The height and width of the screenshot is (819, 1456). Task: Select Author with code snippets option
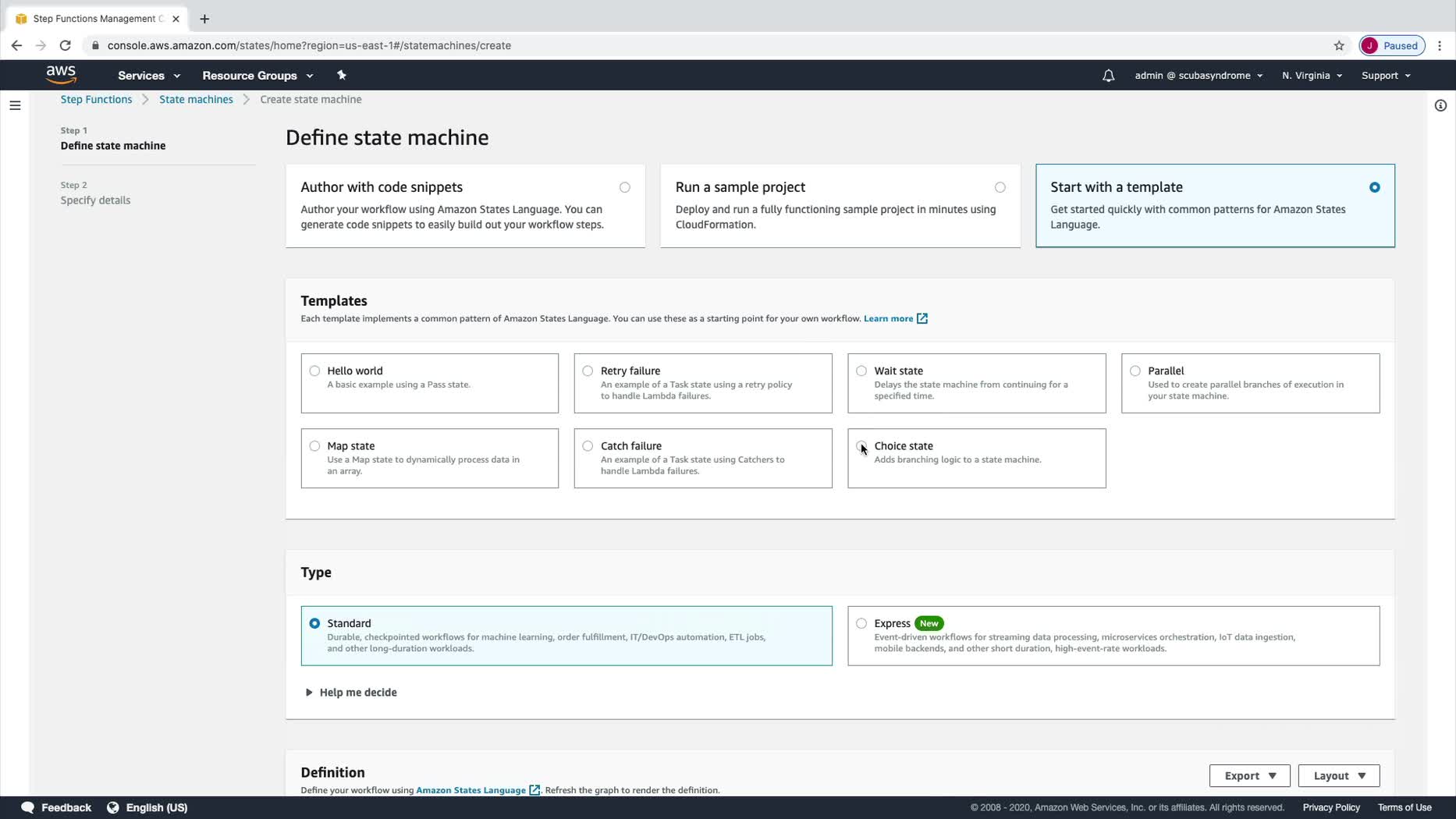[x=465, y=205]
